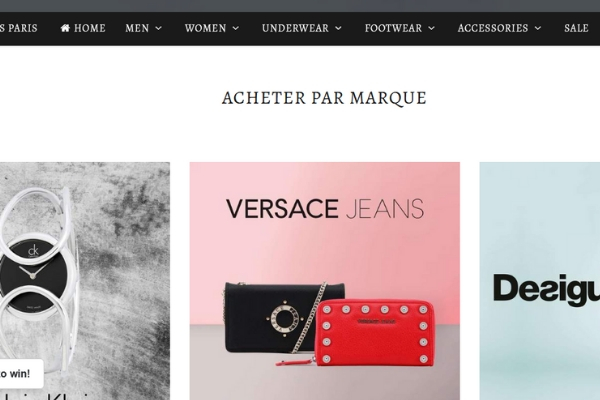
Task: Open the Desigual brand tile
Action: [540, 281]
